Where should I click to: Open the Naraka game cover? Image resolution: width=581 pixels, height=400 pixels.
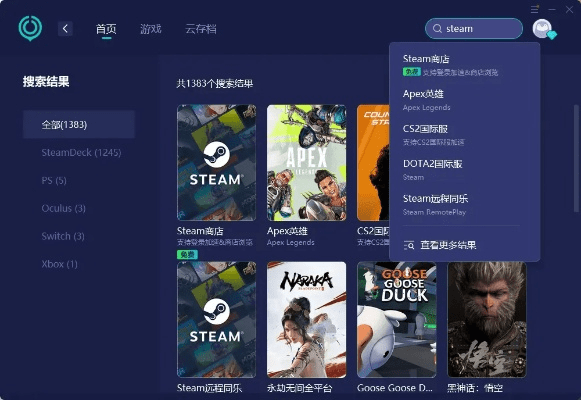point(306,320)
